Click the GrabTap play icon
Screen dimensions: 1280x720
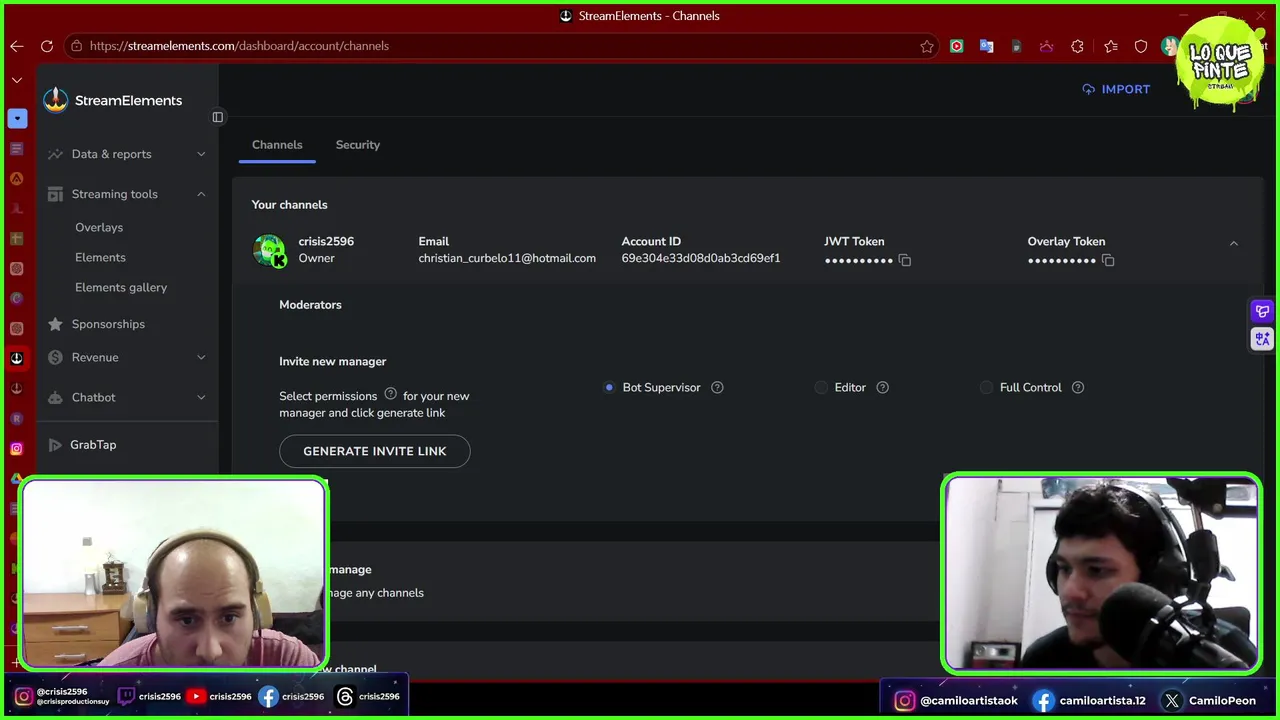pyautogui.click(x=55, y=445)
